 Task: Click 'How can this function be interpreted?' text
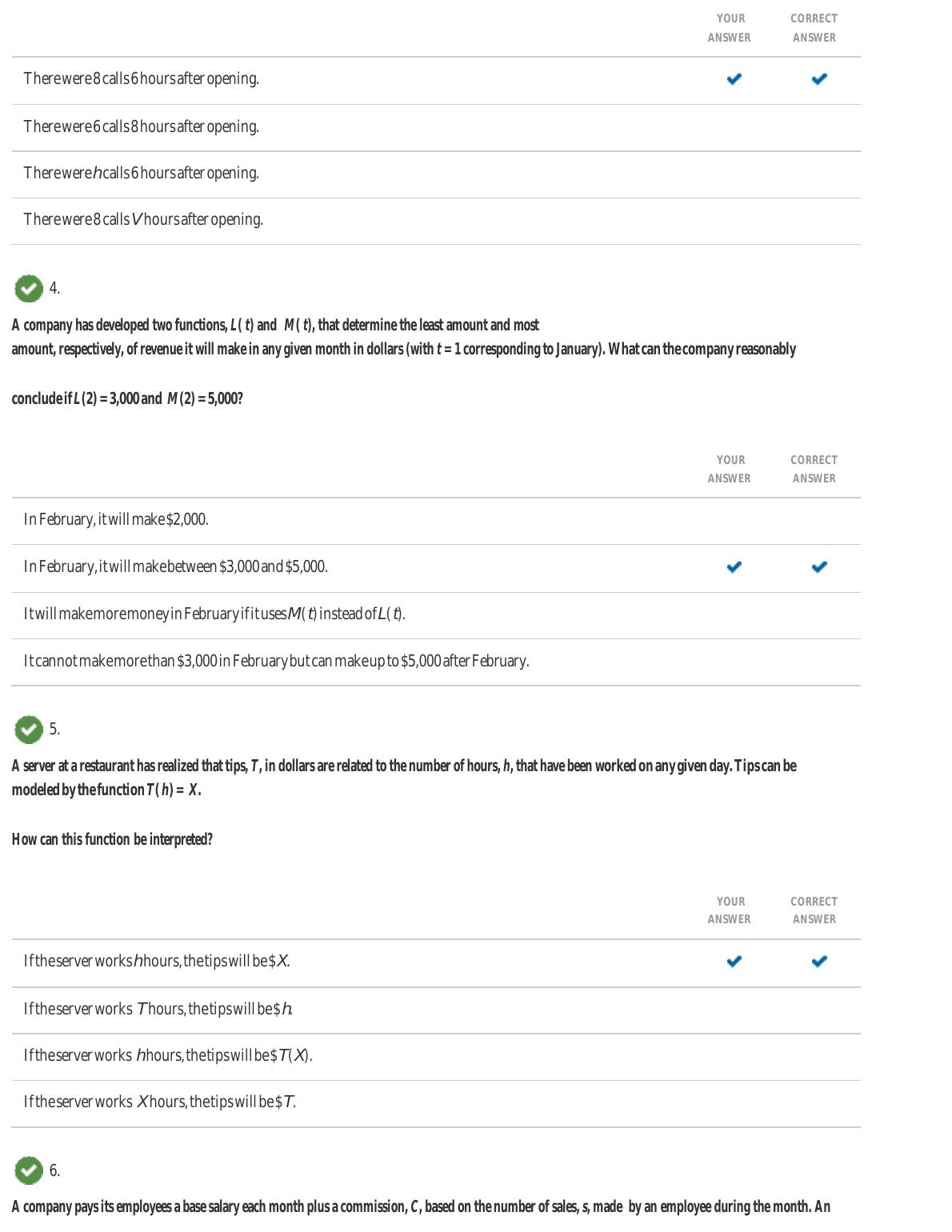point(112,839)
